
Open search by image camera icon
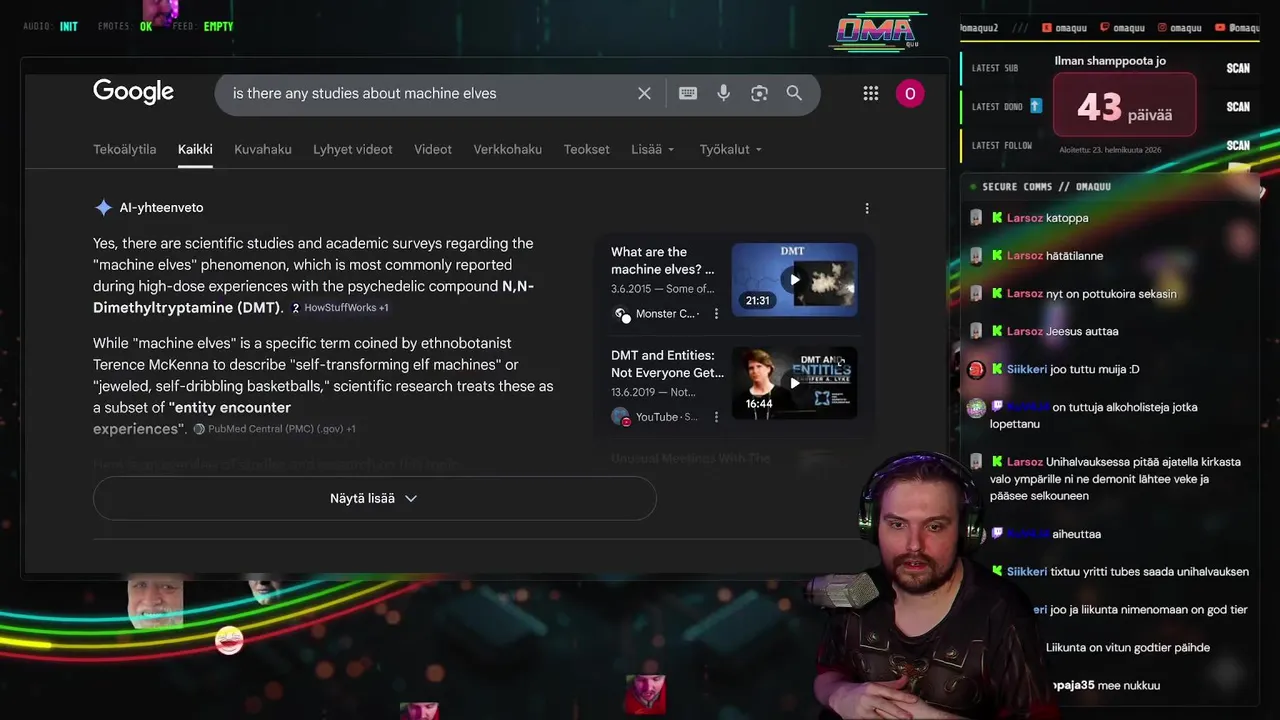(x=759, y=93)
